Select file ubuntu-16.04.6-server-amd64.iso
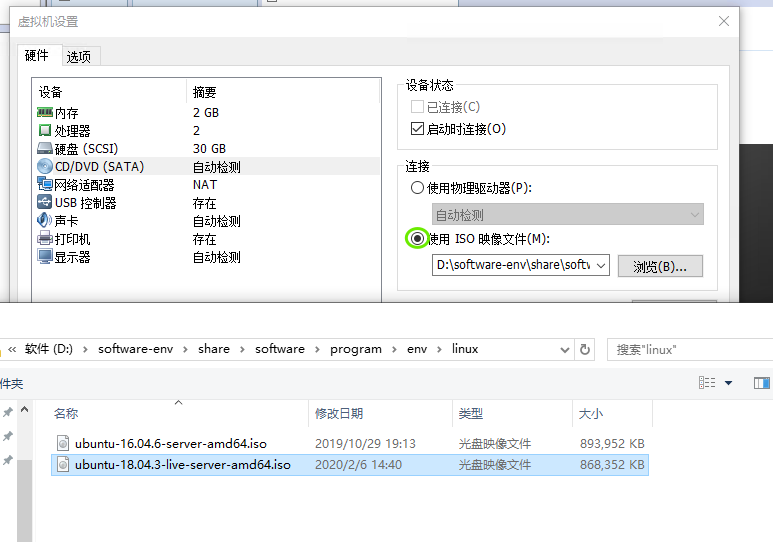This screenshot has width=773, height=542. (x=171, y=443)
